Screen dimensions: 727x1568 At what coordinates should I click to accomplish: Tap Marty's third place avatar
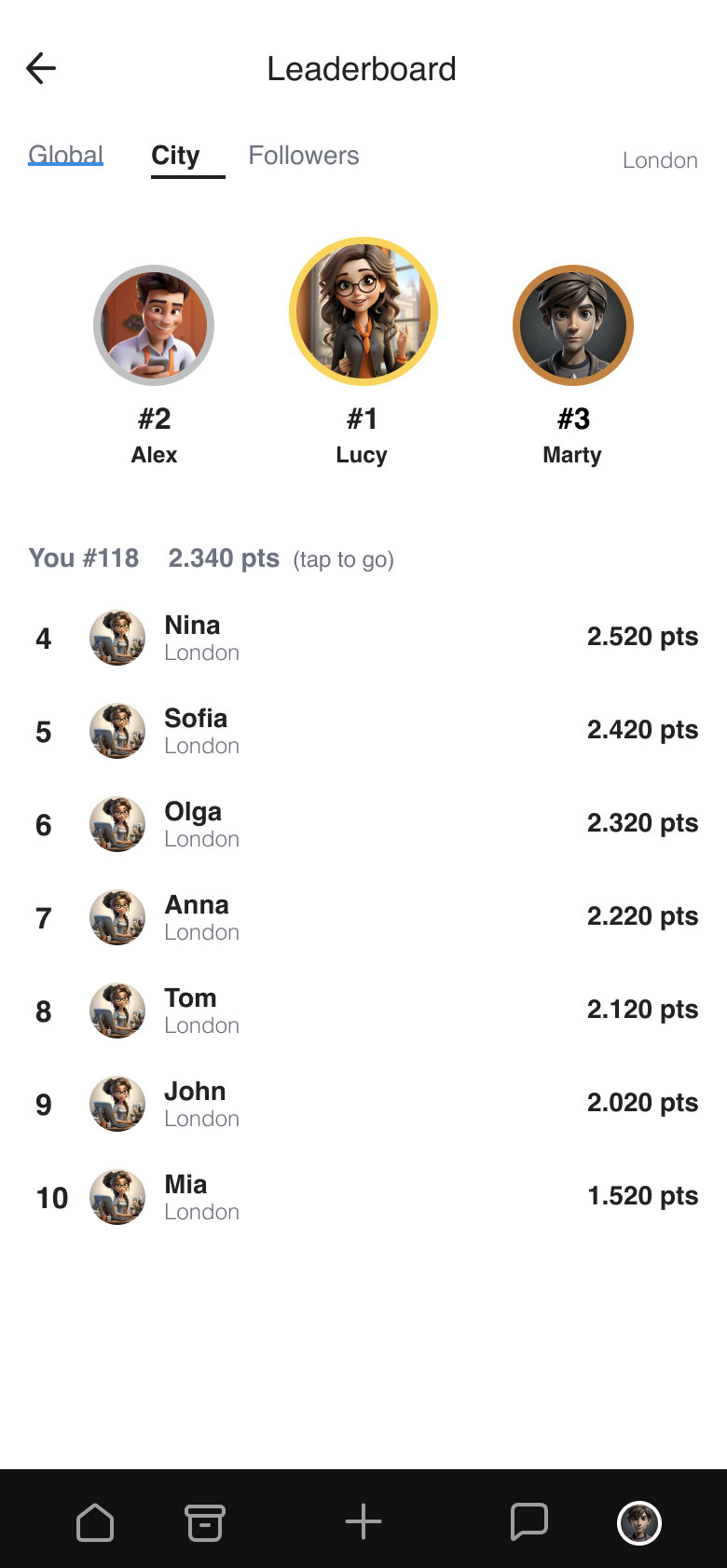572,324
